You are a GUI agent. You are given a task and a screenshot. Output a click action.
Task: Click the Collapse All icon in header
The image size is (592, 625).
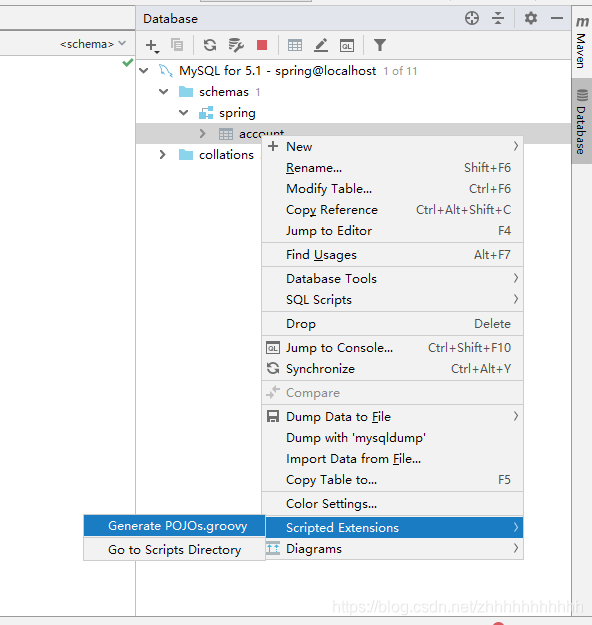click(498, 18)
